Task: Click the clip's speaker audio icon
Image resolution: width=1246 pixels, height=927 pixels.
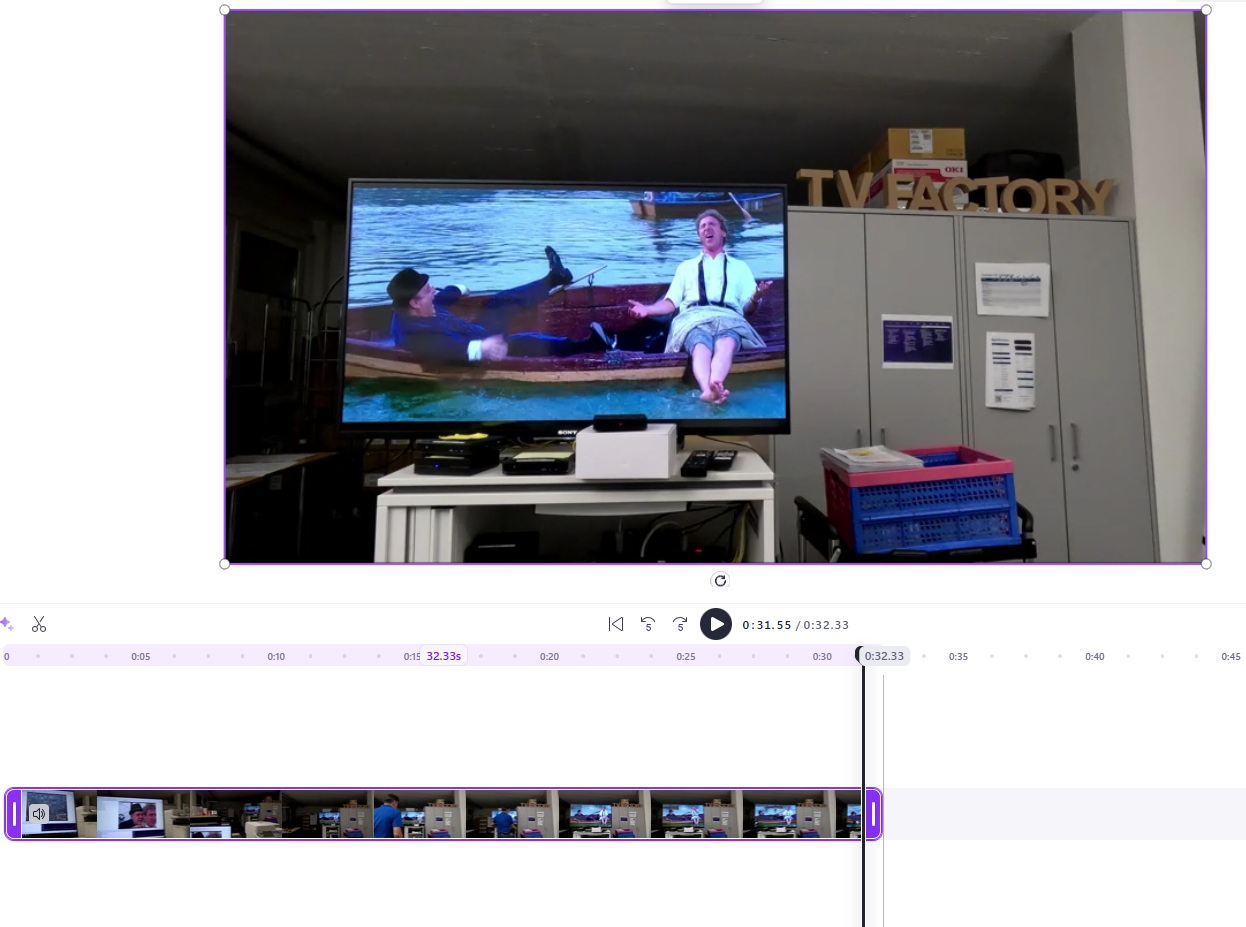Action: (x=38, y=814)
